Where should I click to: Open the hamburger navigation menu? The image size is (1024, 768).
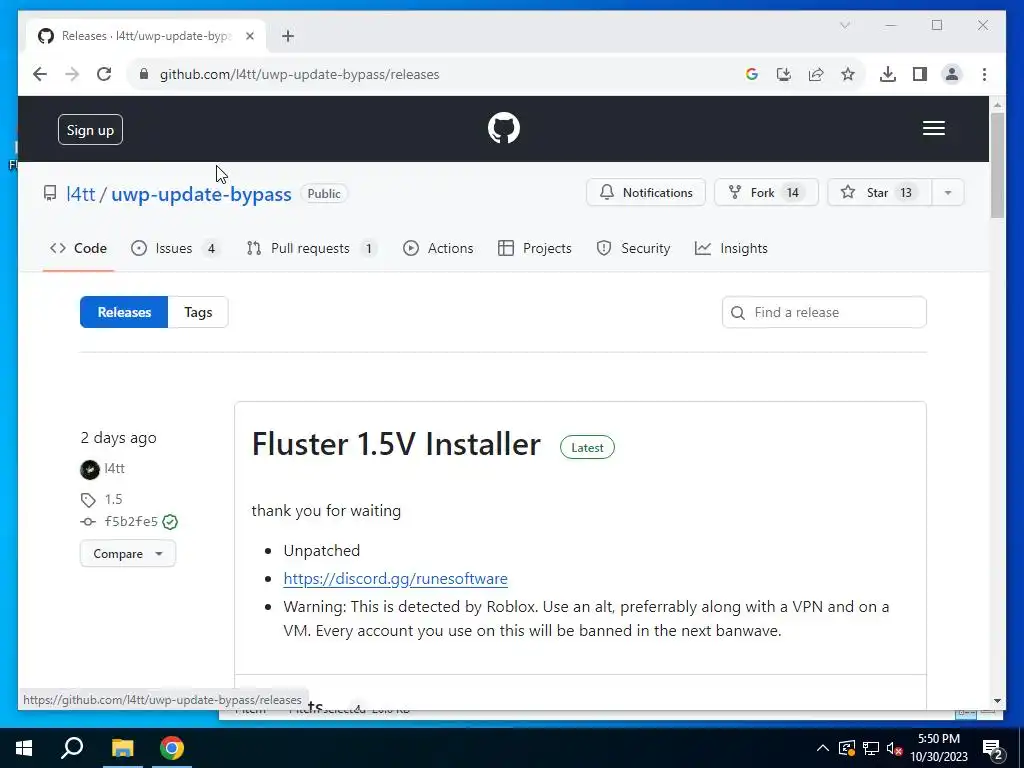(x=933, y=128)
